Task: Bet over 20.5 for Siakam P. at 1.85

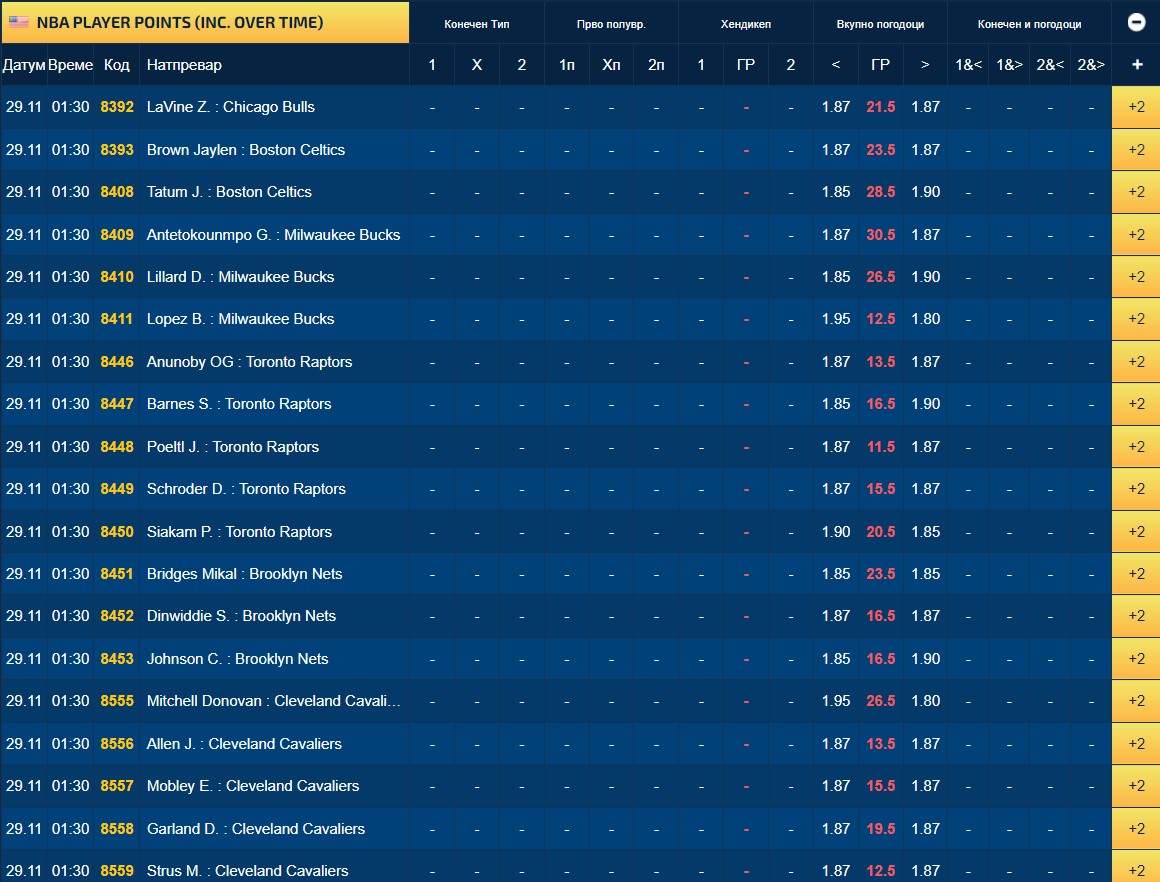Action: click(925, 532)
